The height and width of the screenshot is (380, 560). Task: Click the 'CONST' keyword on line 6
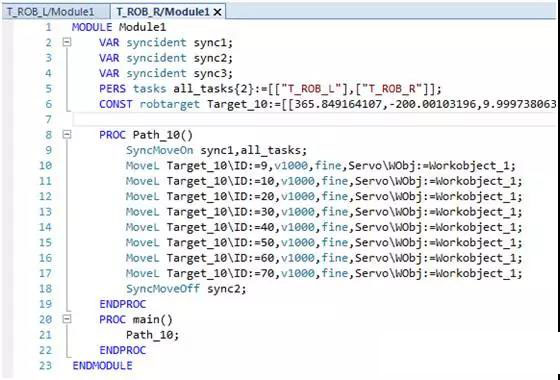pos(116,104)
